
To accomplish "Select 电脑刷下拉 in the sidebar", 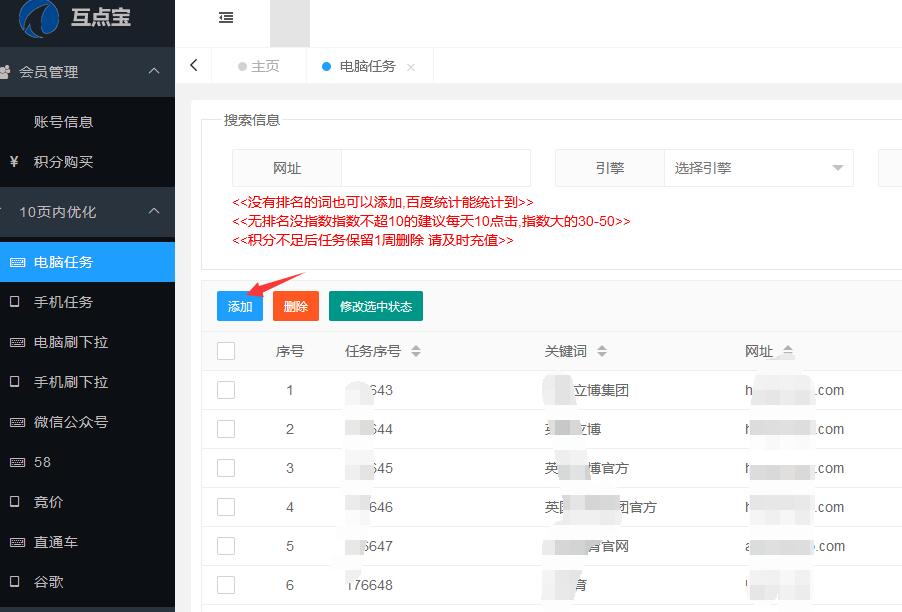I will 70,342.
